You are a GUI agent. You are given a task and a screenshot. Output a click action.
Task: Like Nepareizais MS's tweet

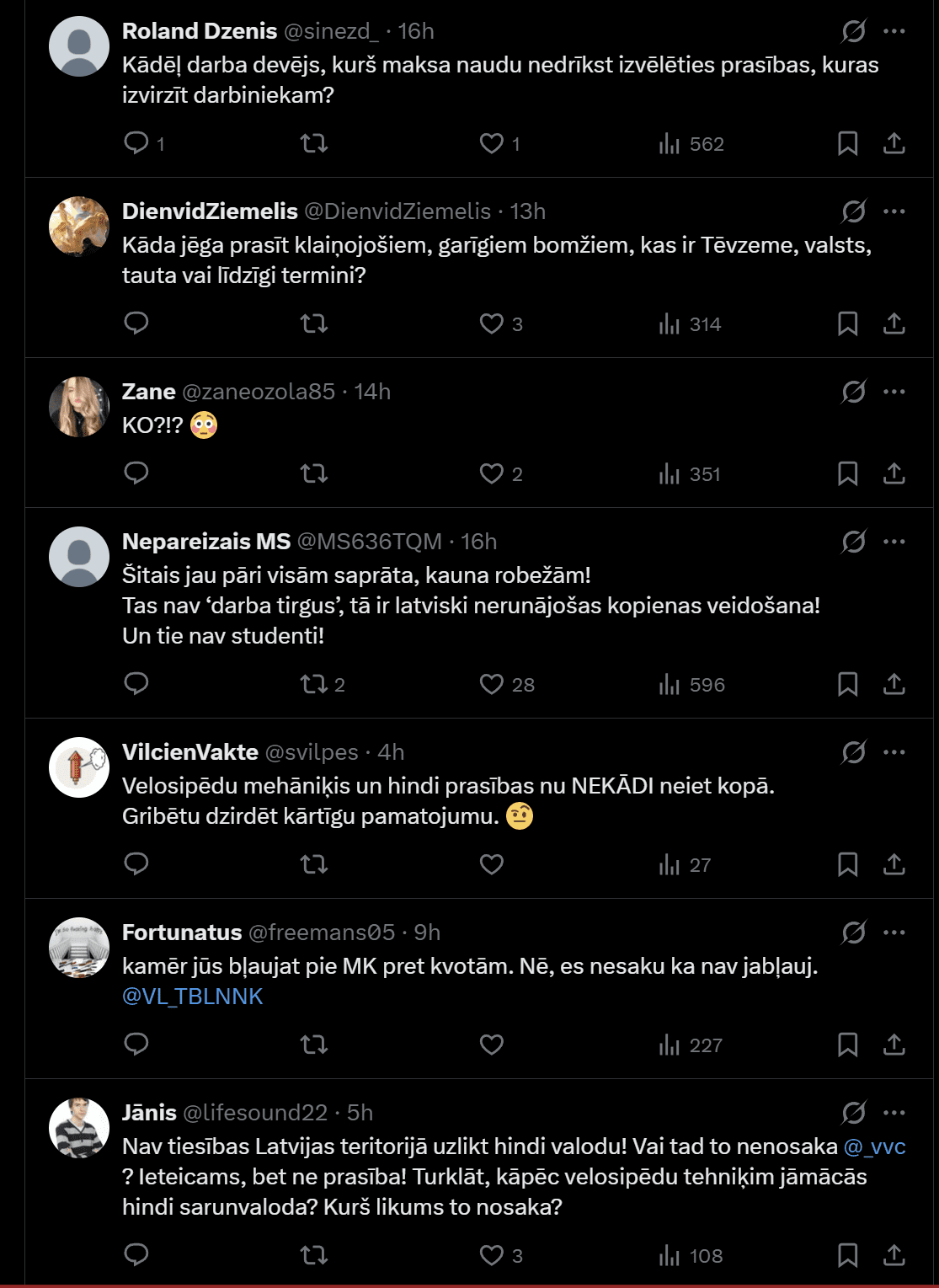point(492,684)
